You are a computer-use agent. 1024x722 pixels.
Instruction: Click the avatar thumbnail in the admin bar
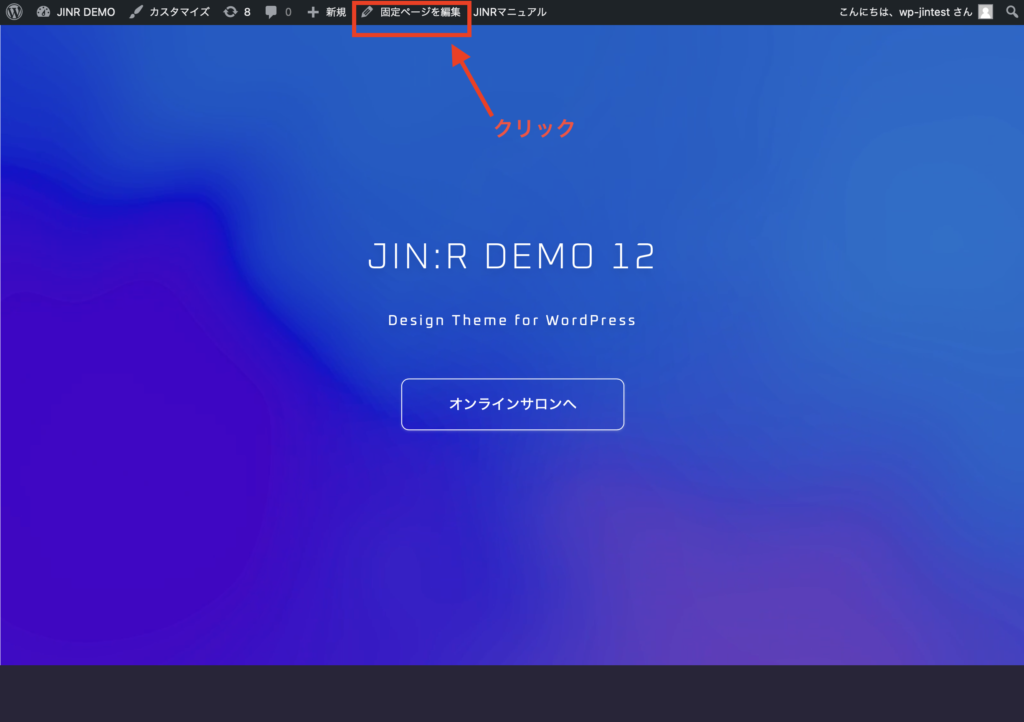984,12
